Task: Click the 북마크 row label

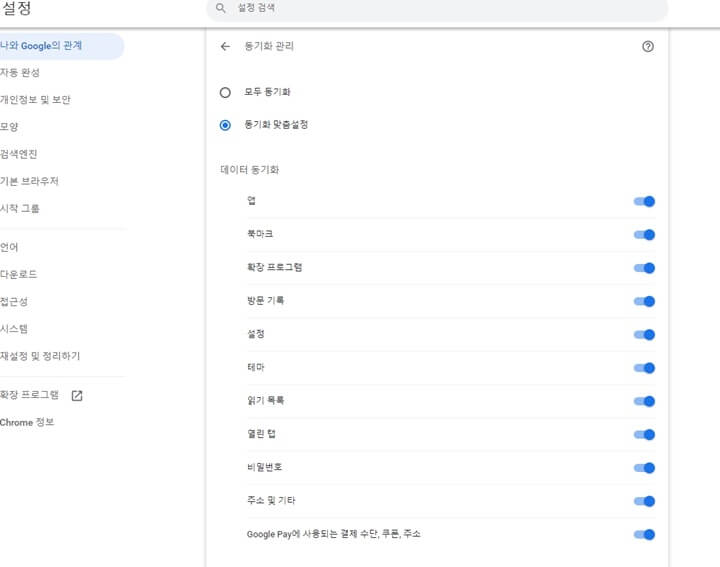Action: coord(260,234)
